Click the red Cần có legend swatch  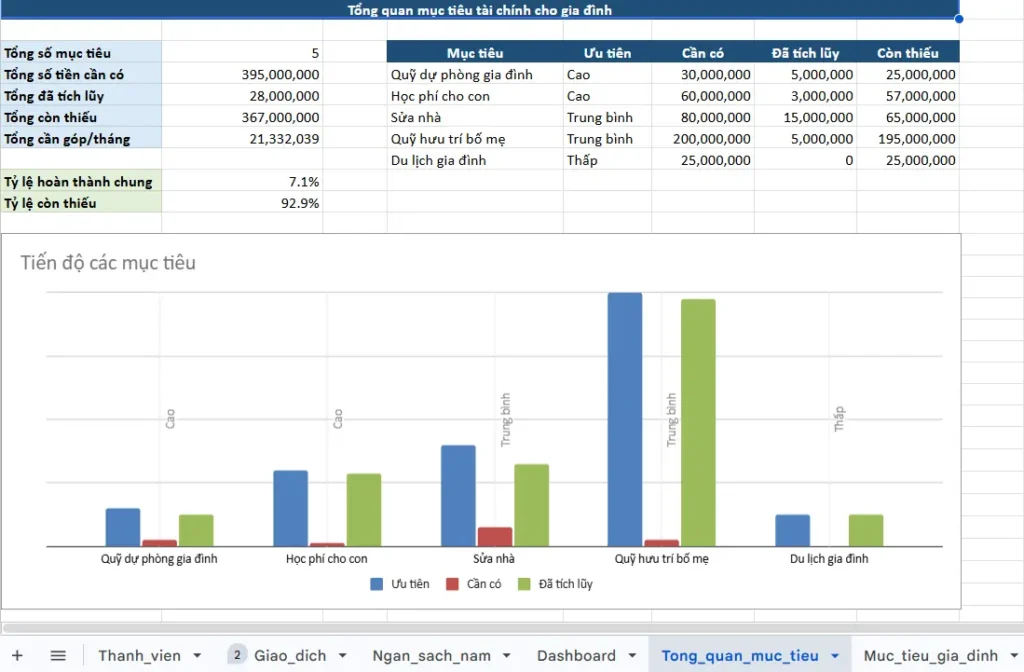pos(452,584)
